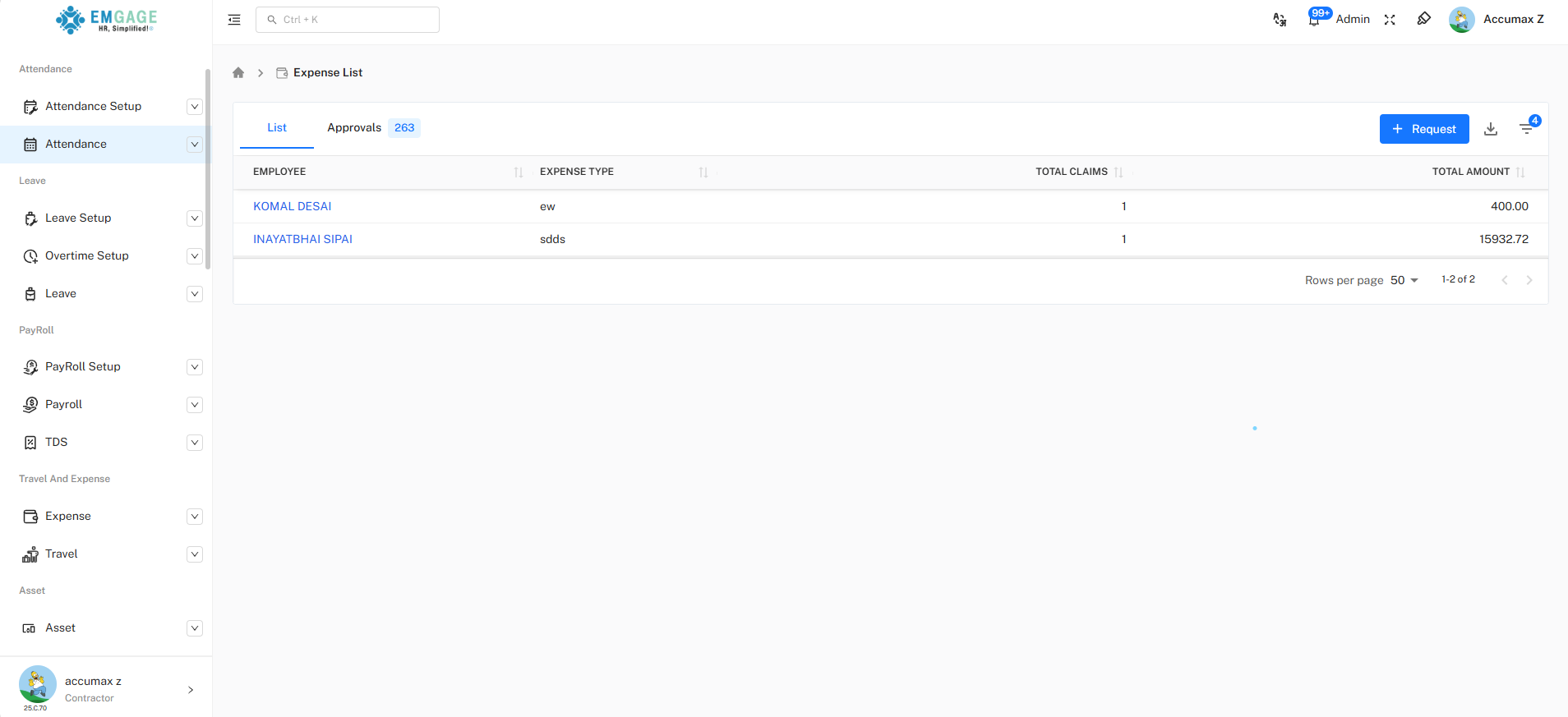Open Accumax Z user menu name
This screenshot has width=1568, height=717.
click(1513, 19)
